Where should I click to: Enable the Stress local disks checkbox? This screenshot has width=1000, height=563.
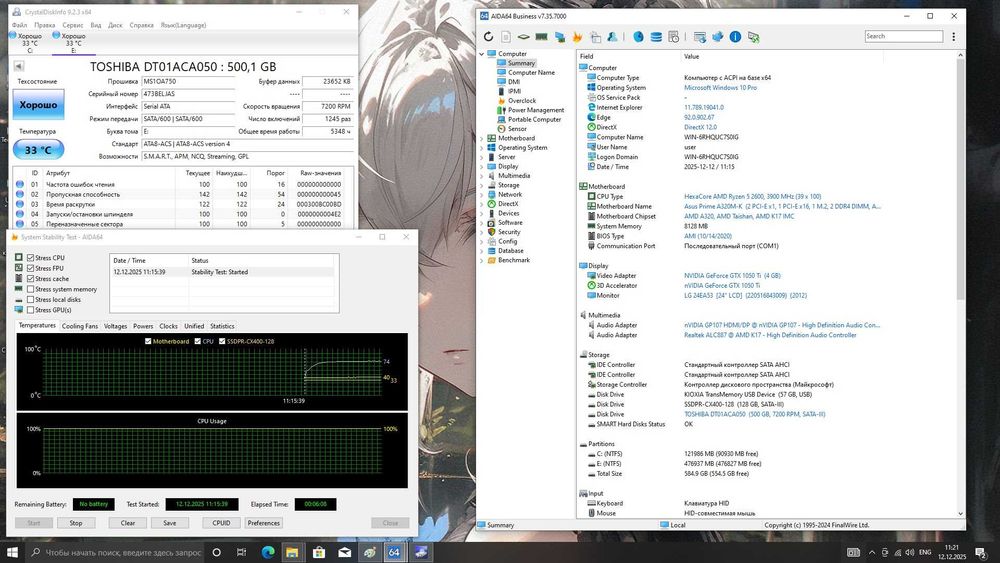click(31, 299)
